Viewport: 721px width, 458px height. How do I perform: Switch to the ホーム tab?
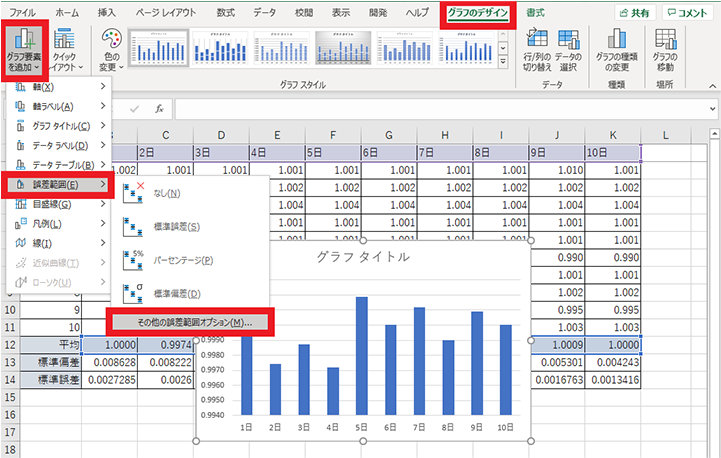[67, 13]
